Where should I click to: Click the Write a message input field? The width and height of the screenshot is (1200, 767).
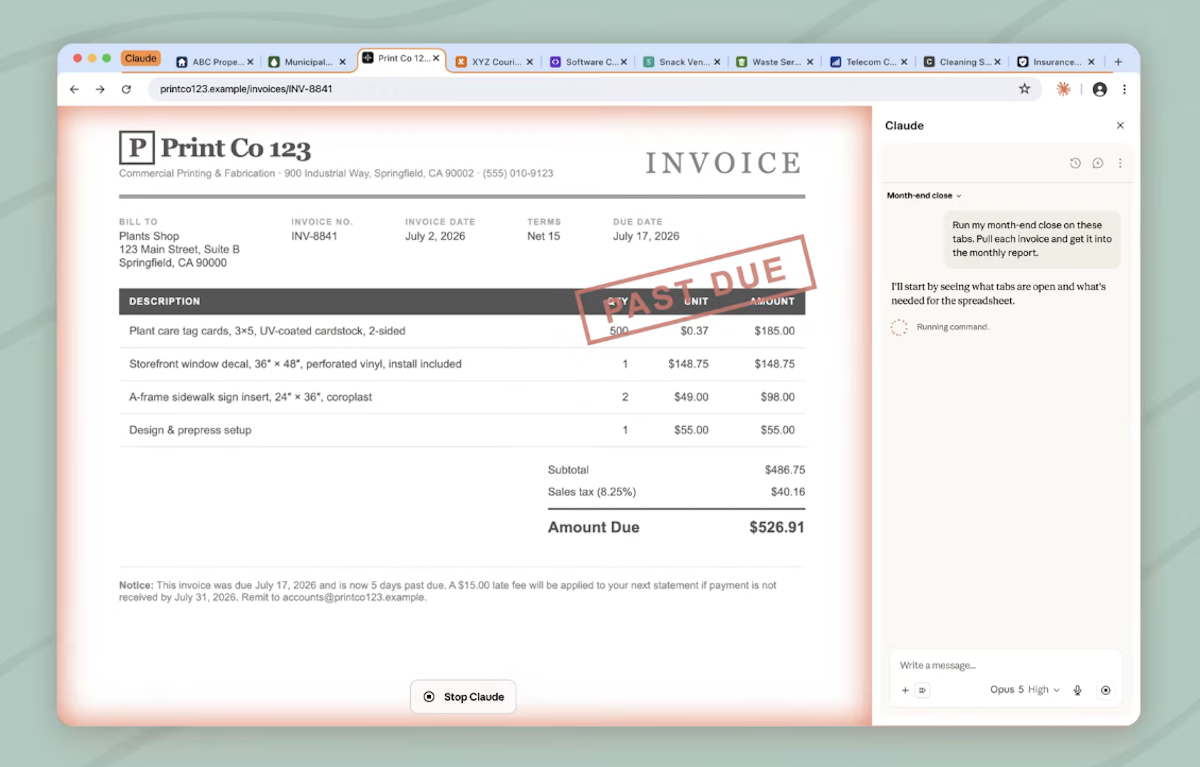[1005, 665]
